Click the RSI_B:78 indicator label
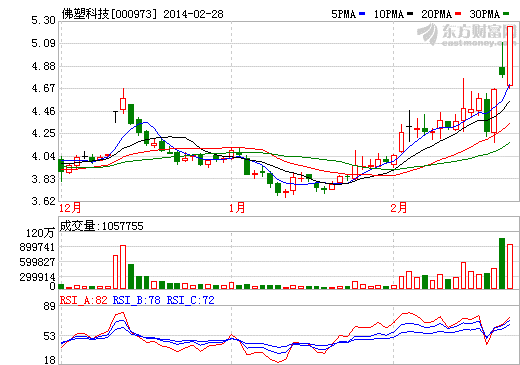 click(x=137, y=300)
